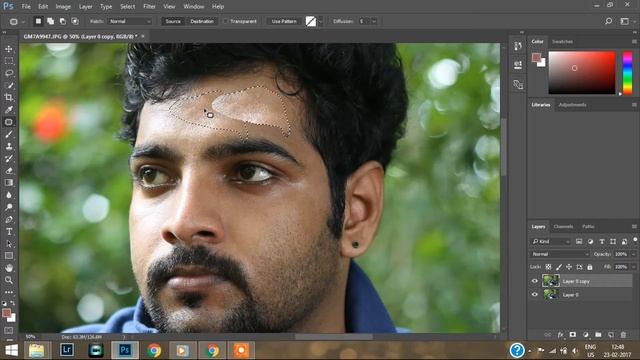640x360 pixels.
Task: Select the Quick Selection tool
Action: (9, 86)
